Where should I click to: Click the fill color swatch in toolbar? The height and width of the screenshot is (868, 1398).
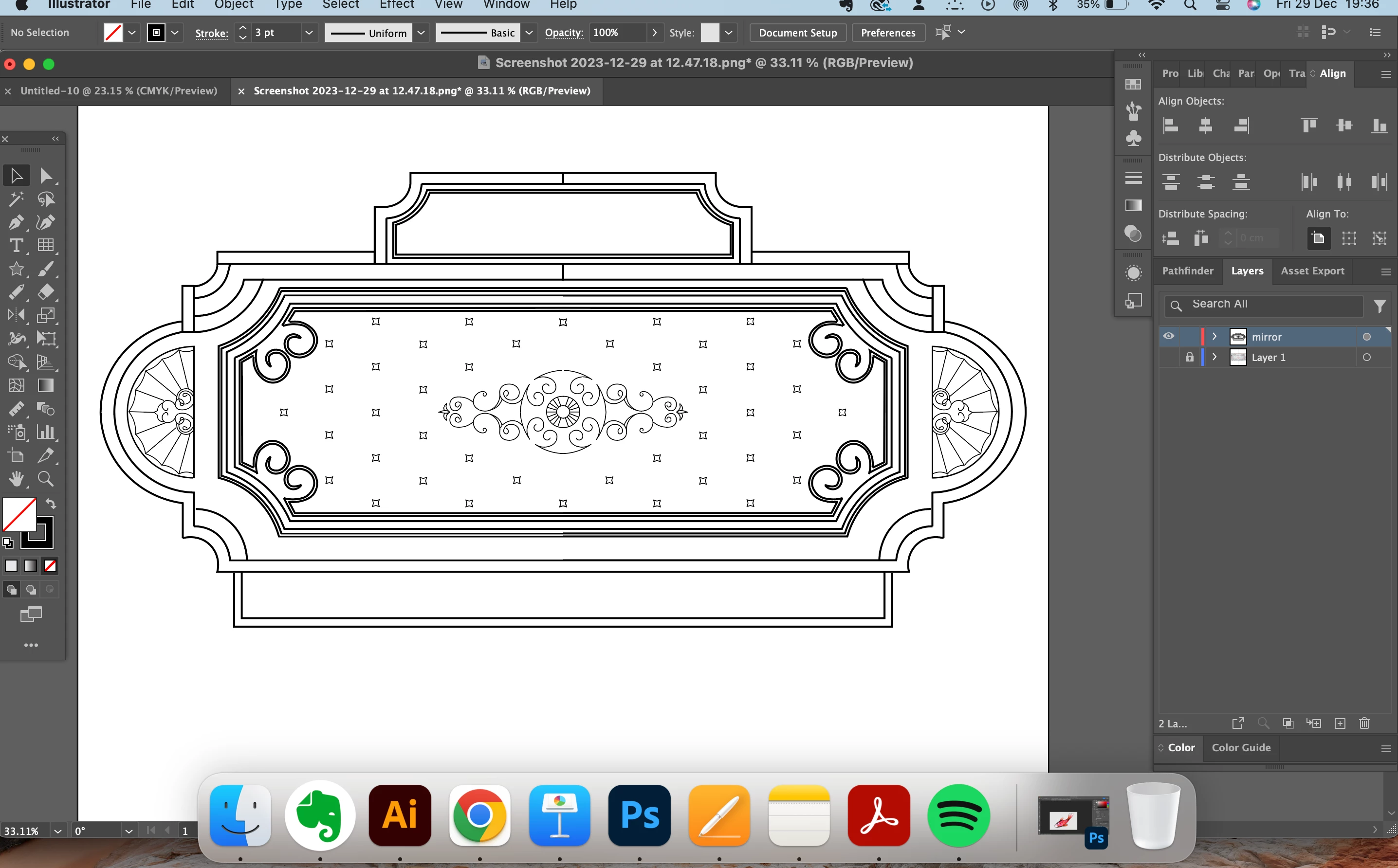tap(19, 514)
